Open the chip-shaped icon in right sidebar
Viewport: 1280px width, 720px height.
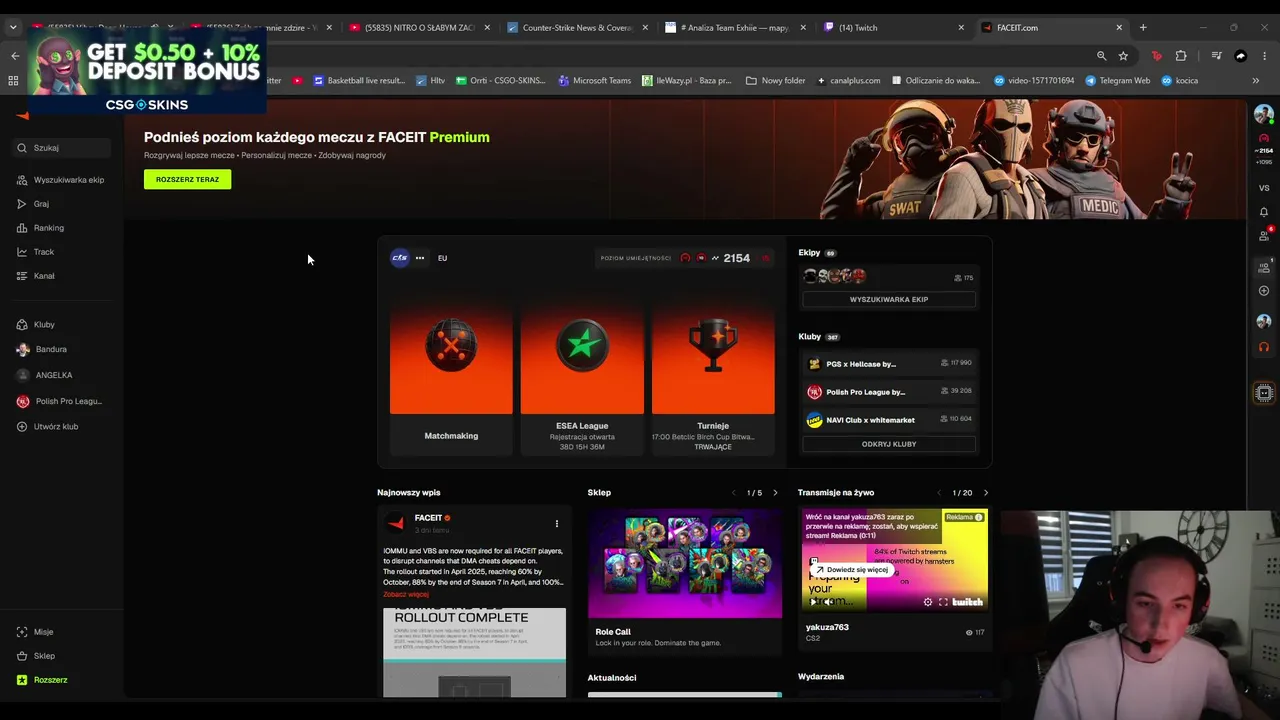click(1264, 393)
